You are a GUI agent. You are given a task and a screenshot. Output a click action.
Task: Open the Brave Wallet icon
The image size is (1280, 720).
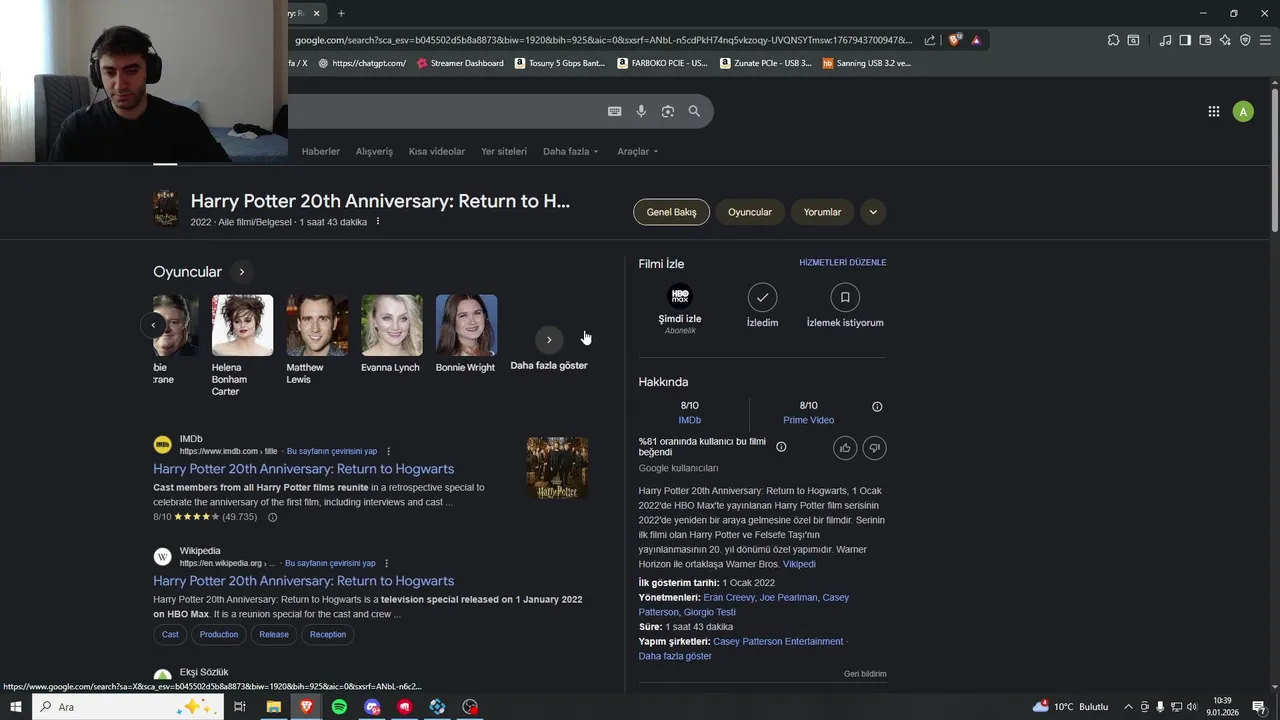pyautogui.click(x=1205, y=40)
